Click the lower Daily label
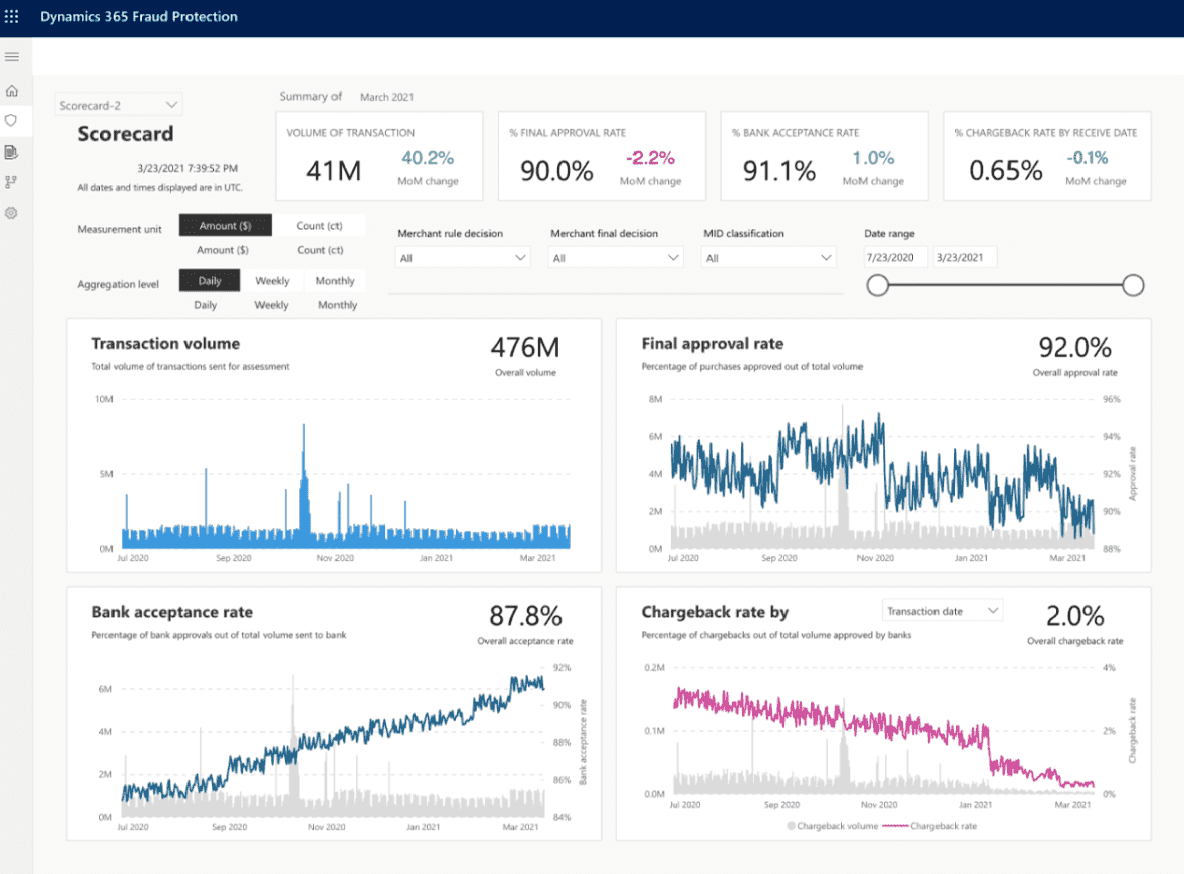The height and width of the screenshot is (874, 1184). point(205,305)
